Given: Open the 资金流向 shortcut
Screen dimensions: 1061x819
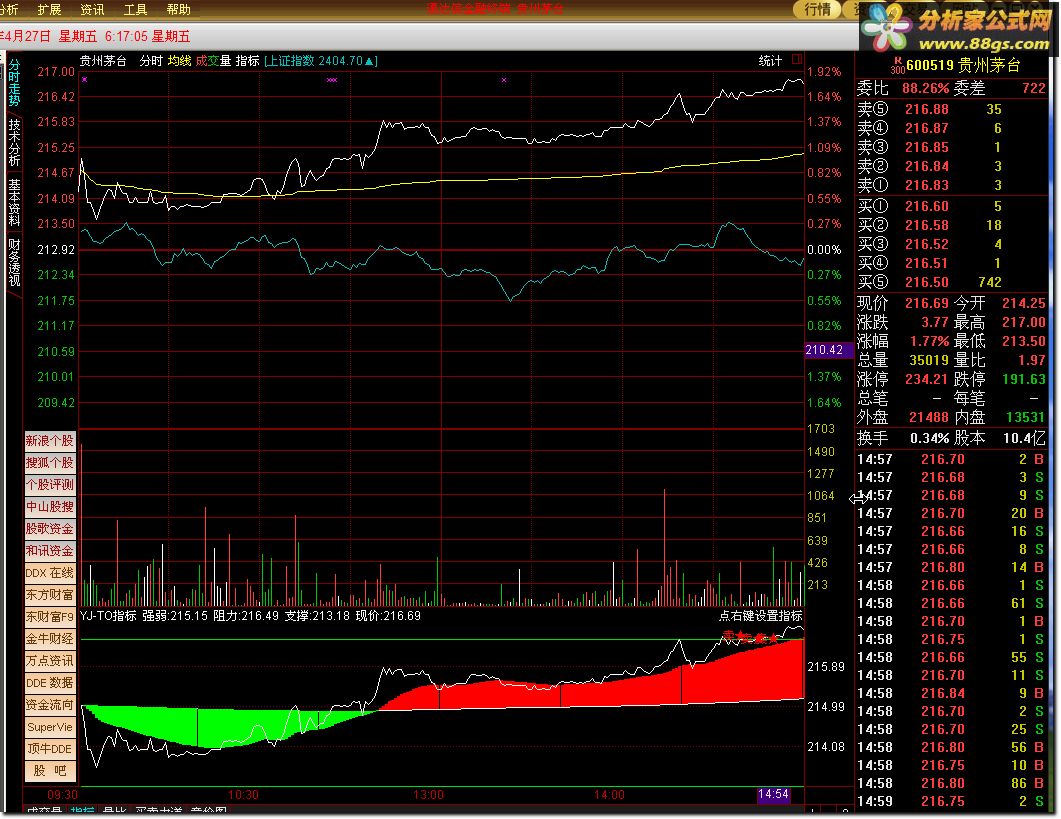Looking at the screenshot, I should [50, 705].
